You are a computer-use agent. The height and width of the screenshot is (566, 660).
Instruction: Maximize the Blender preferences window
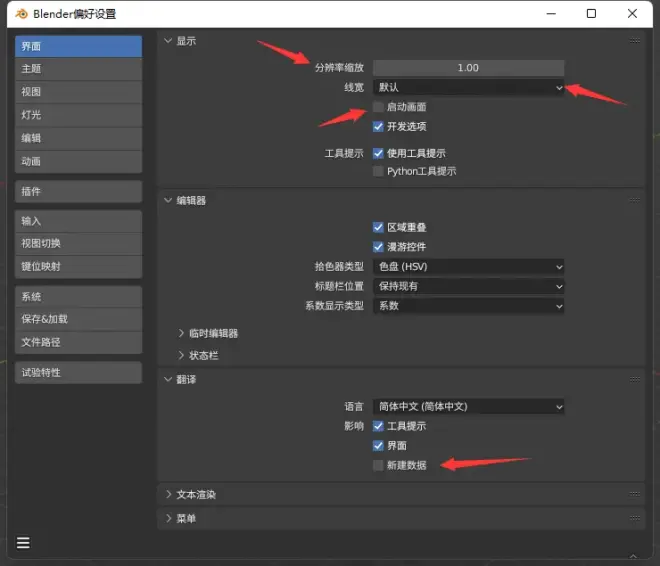click(x=591, y=14)
